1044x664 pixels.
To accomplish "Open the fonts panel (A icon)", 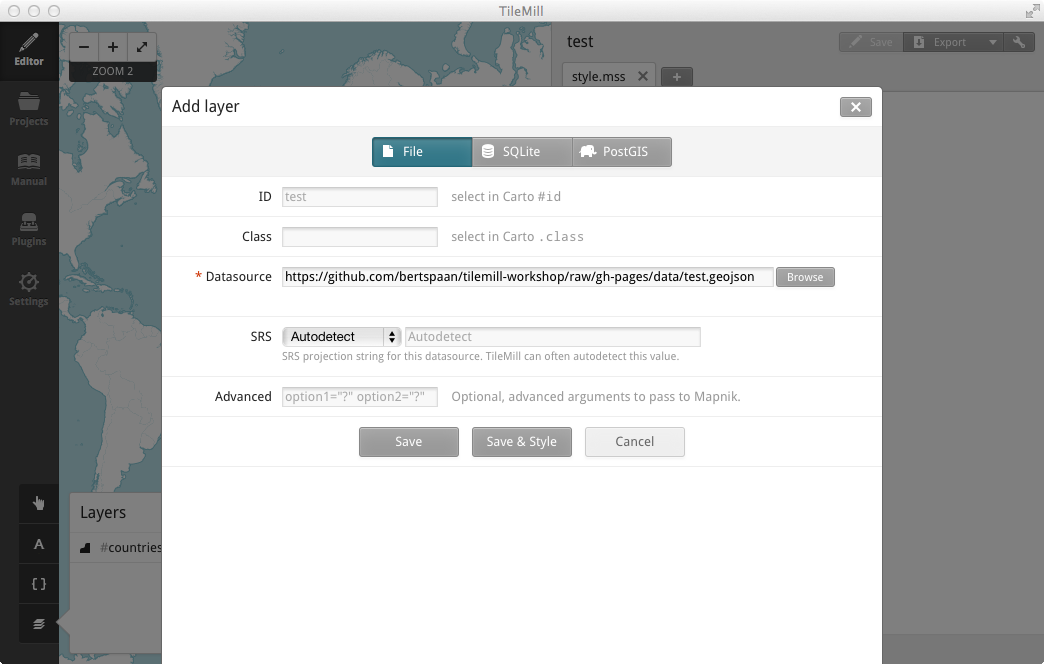I will tap(39, 544).
